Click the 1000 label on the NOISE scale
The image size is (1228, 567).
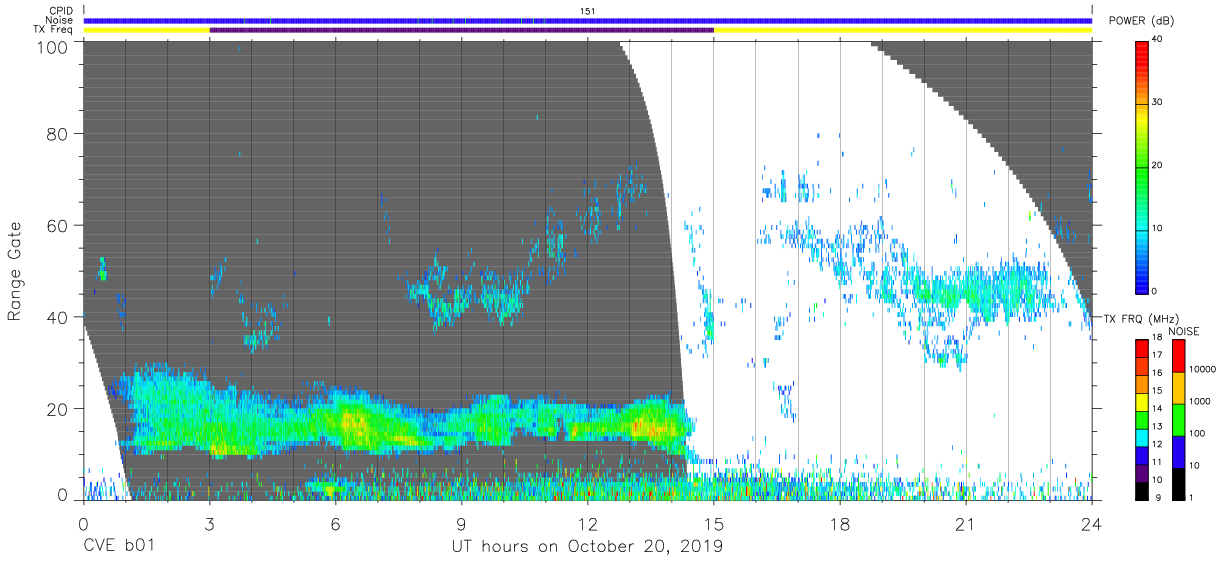click(x=1200, y=401)
